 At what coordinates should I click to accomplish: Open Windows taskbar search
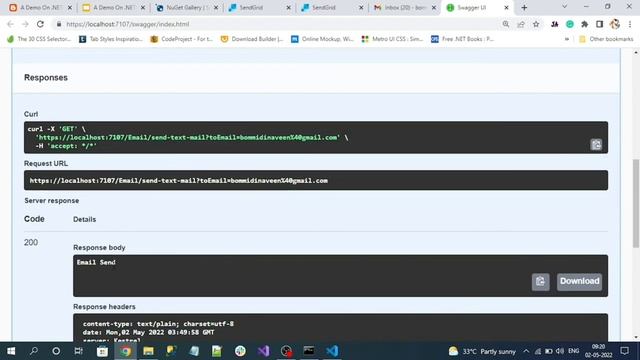point(34,351)
